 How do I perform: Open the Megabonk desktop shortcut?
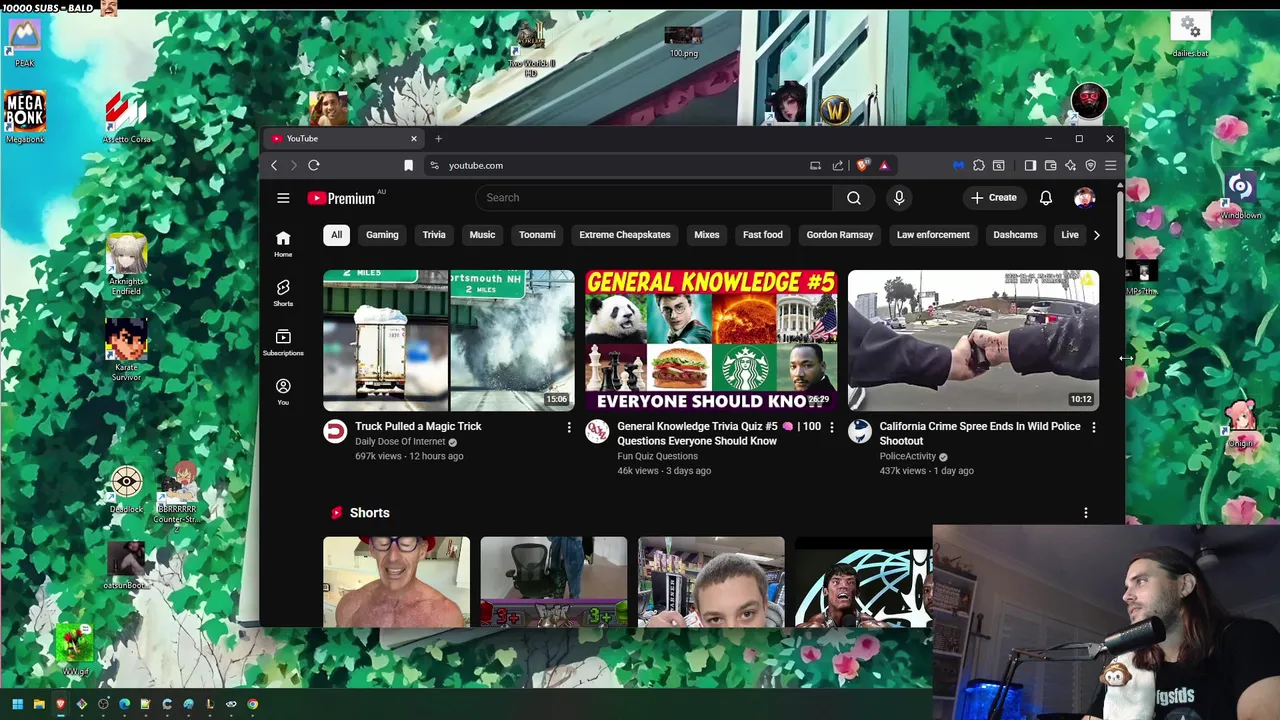25,117
